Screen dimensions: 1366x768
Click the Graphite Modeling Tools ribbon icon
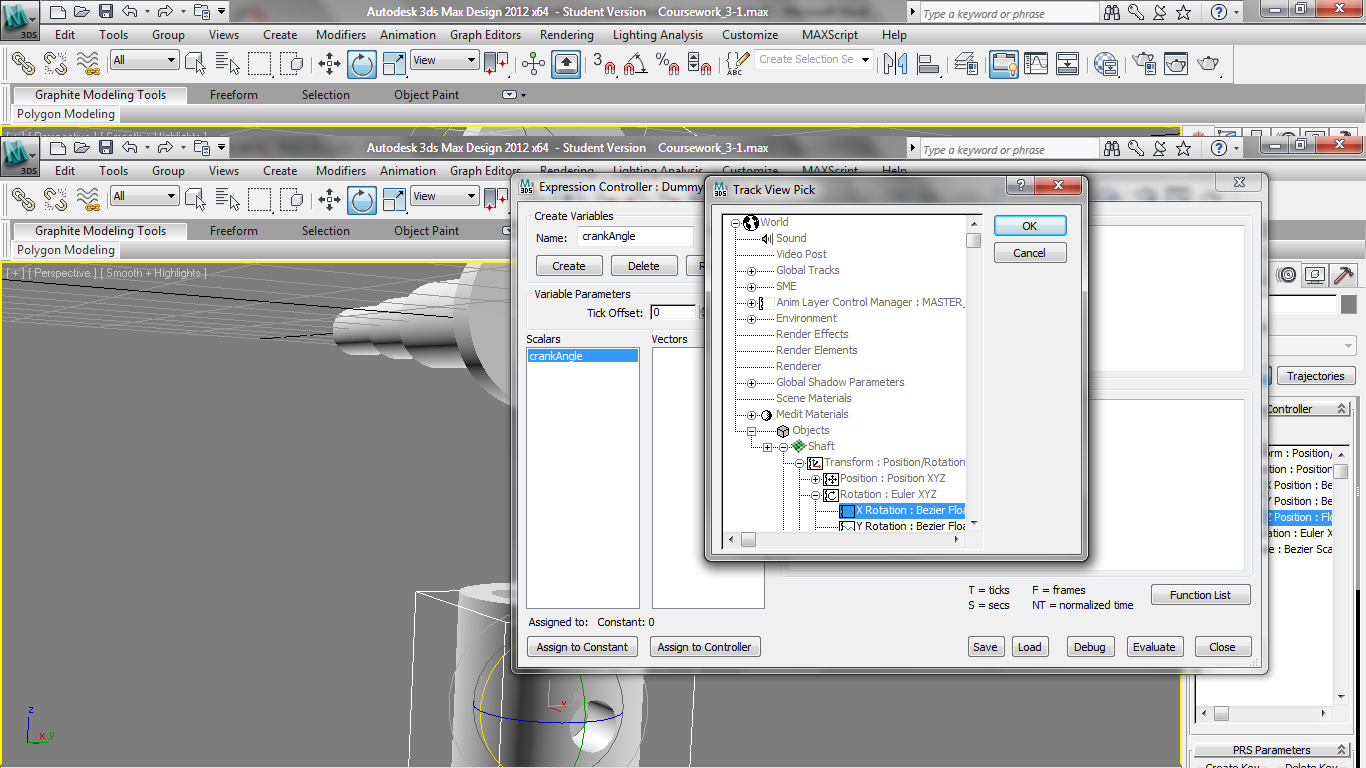1004,64
